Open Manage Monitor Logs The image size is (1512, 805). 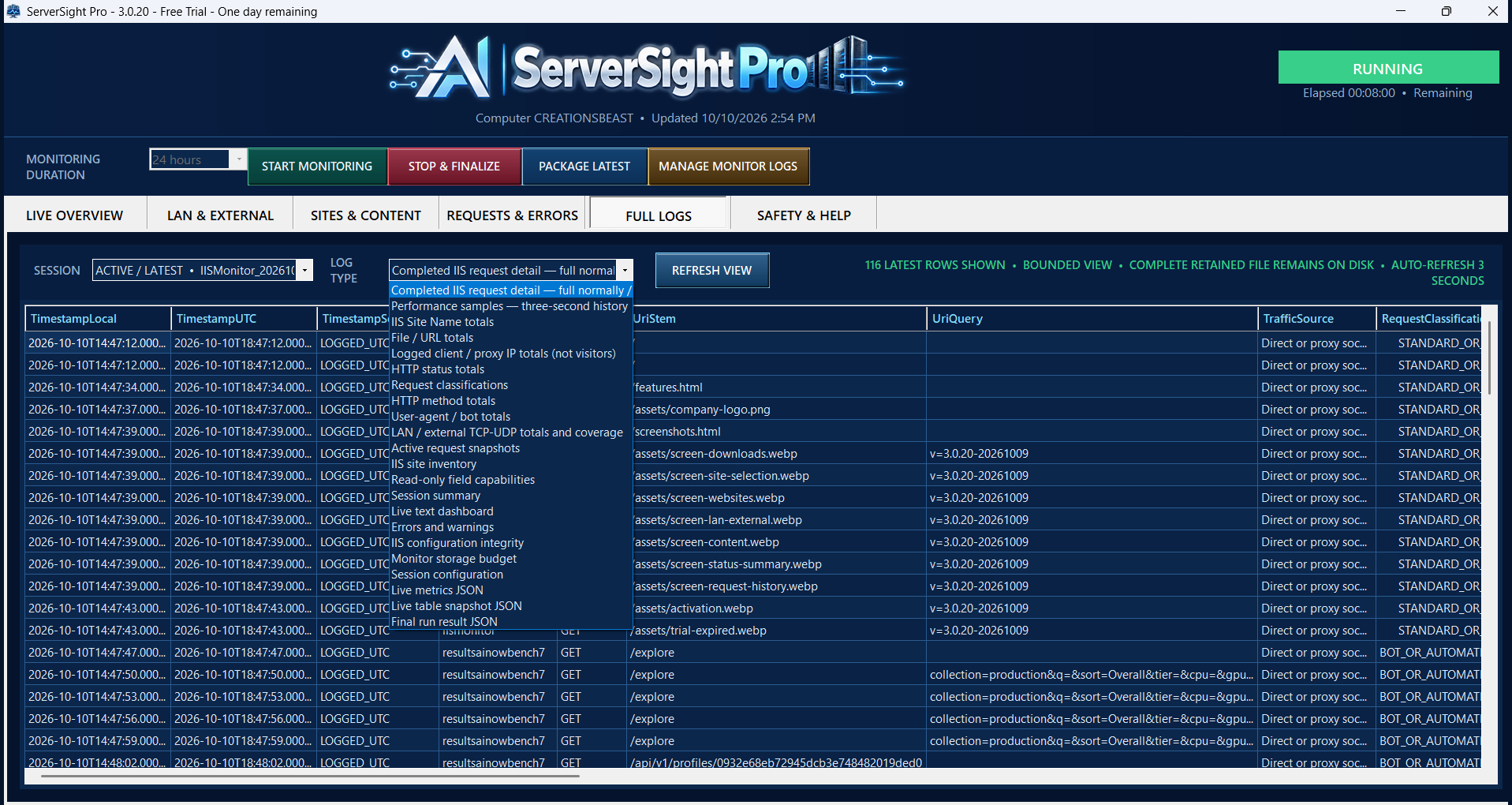728,167
